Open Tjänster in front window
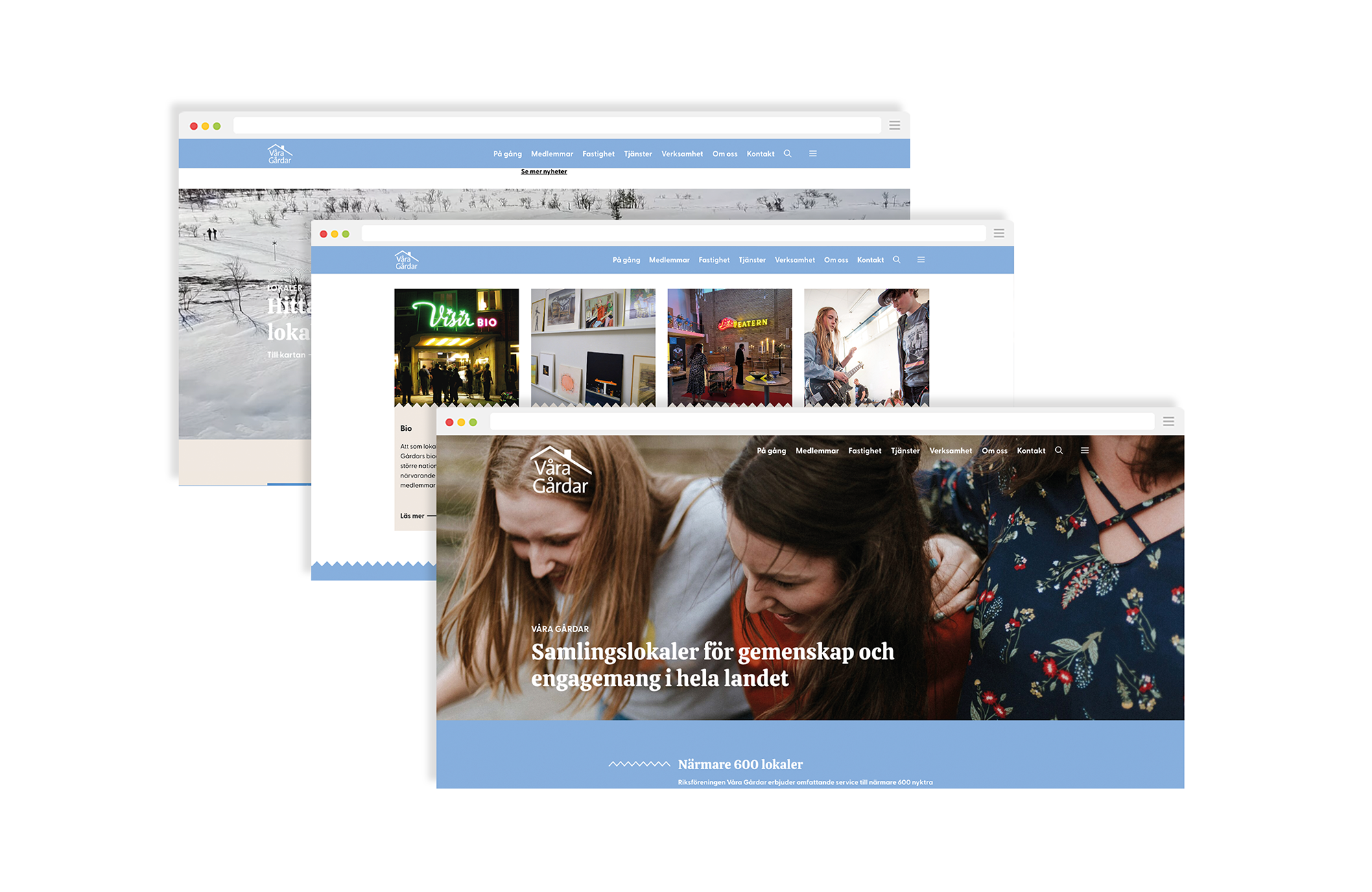 tap(905, 451)
